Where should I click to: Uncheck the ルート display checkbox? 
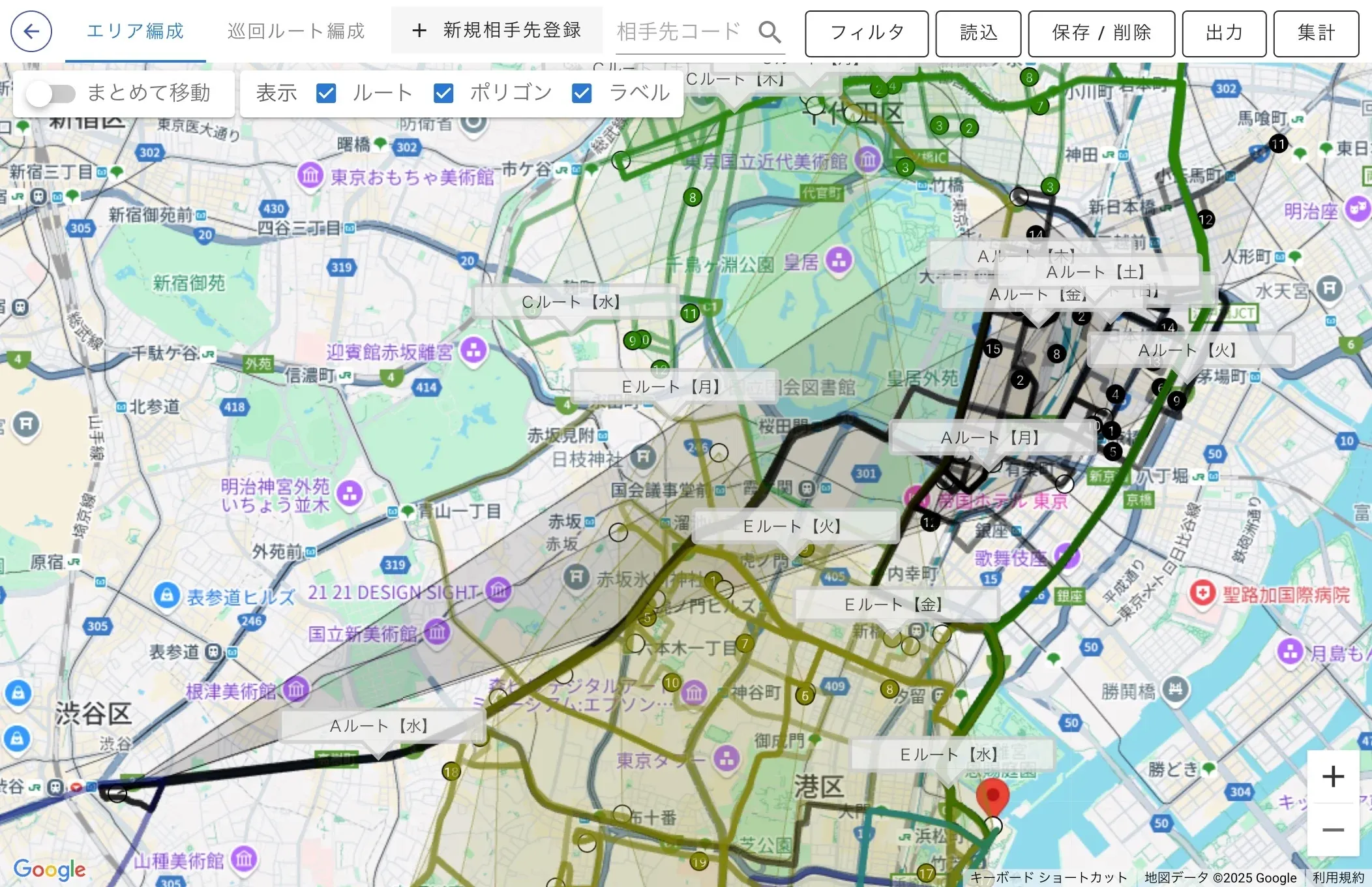tap(326, 93)
